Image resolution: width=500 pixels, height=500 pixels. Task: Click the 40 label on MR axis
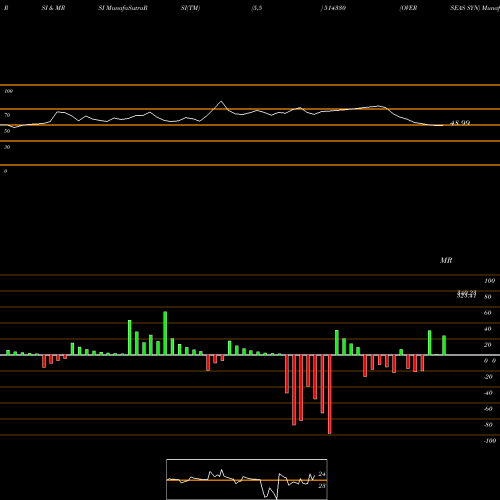[488, 329]
